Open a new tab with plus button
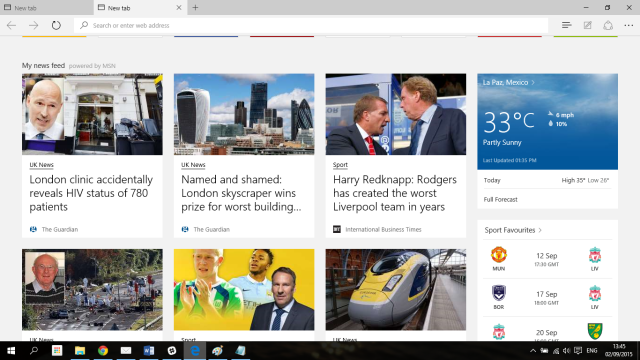 coord(195,7)
